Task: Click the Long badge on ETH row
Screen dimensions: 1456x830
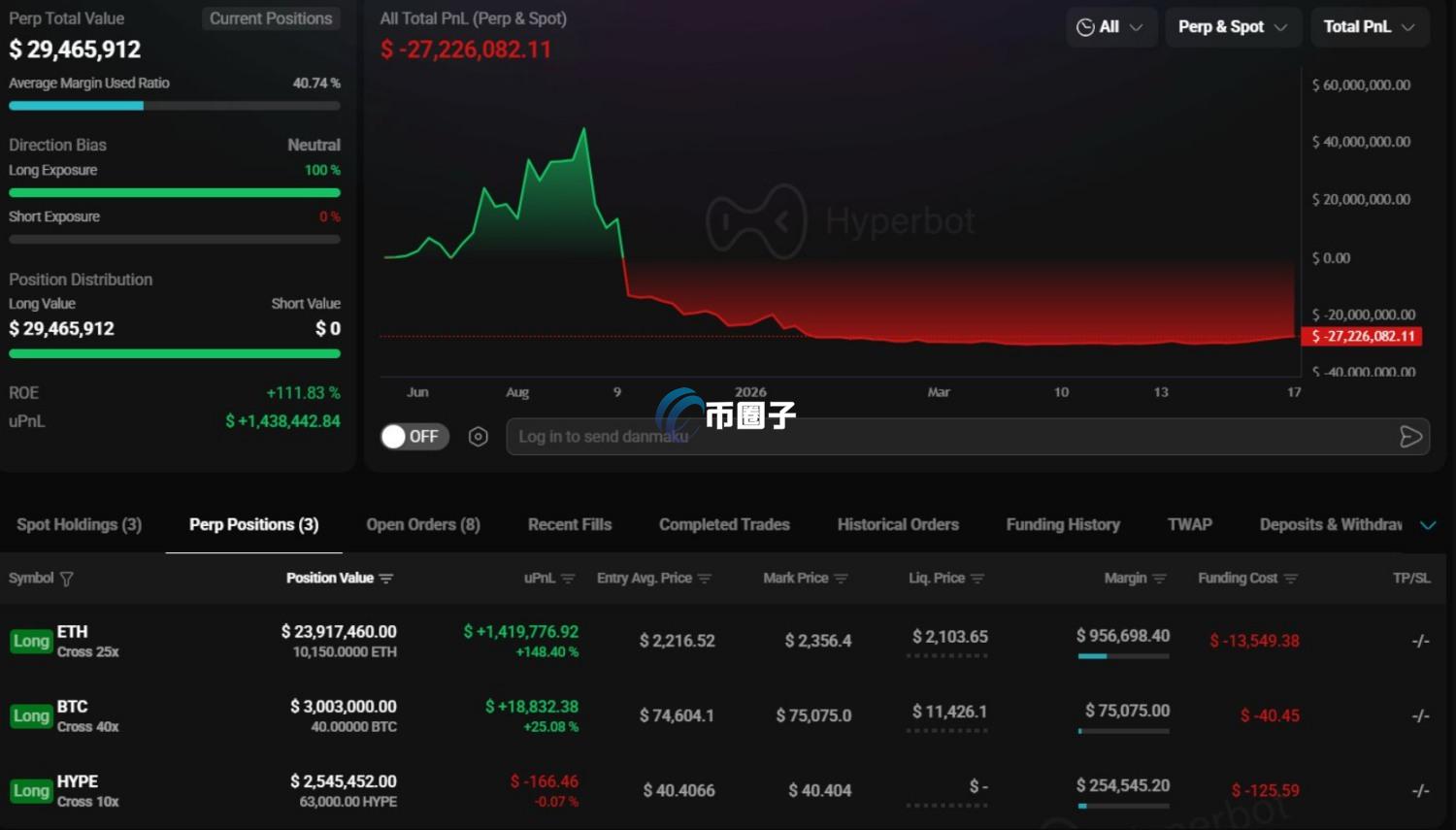Action: pyautogui.click(x=31, y=642)
